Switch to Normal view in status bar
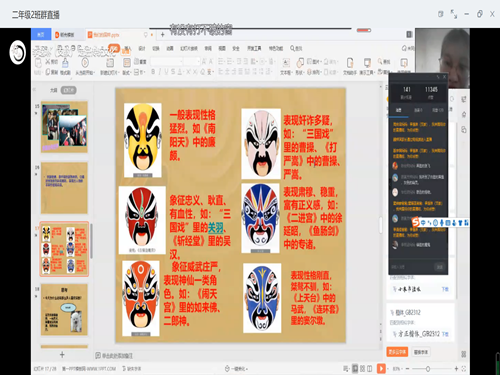 point(355,369)
